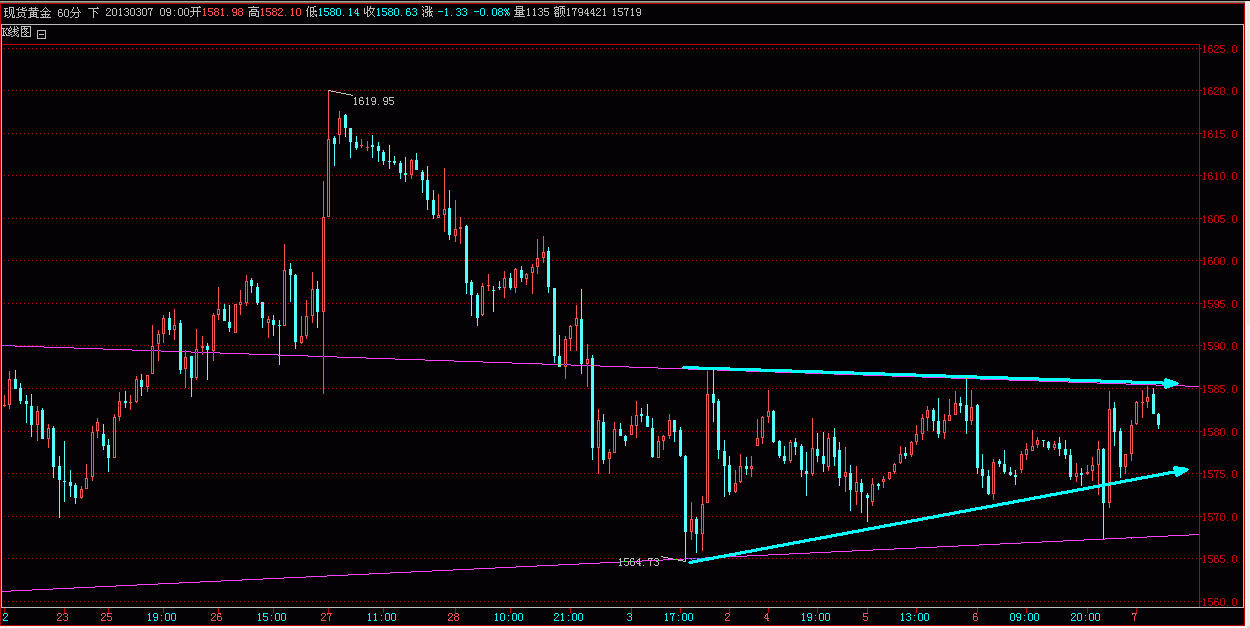Click the 15:00 time axis label
Image resolution: width=1250 pixels, height=628 pixels.
pos(271,617)
